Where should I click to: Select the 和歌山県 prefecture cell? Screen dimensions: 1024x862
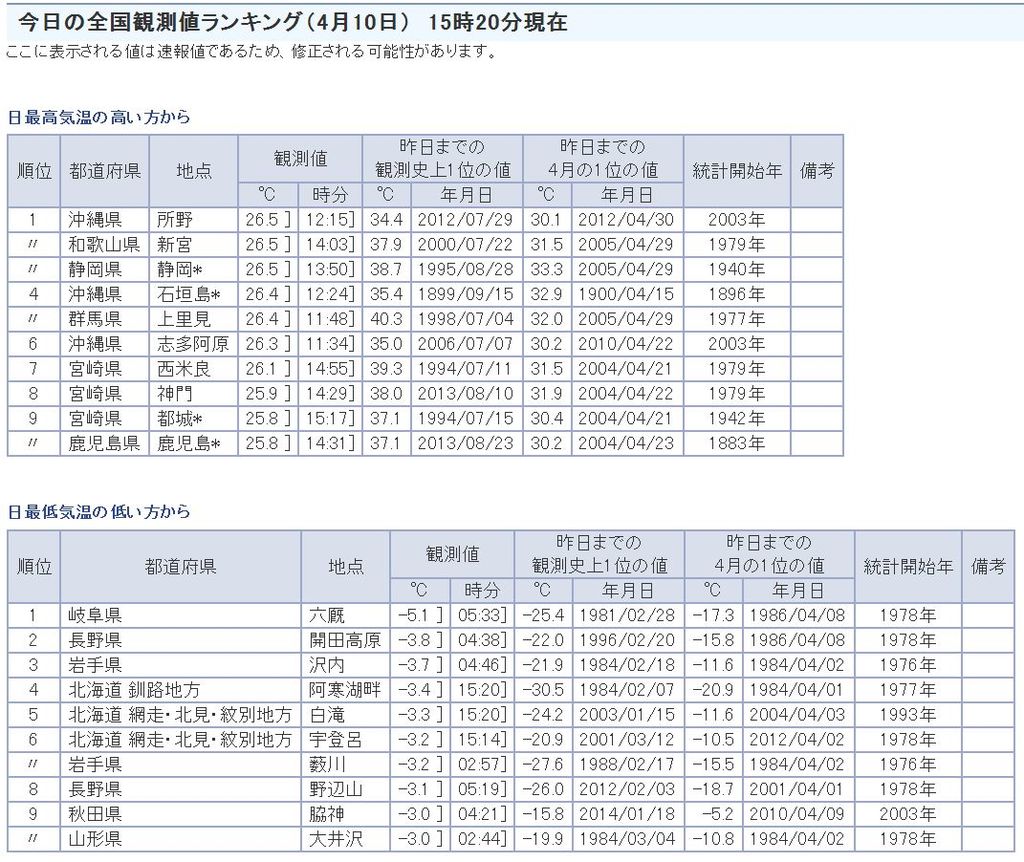(104, 245)
